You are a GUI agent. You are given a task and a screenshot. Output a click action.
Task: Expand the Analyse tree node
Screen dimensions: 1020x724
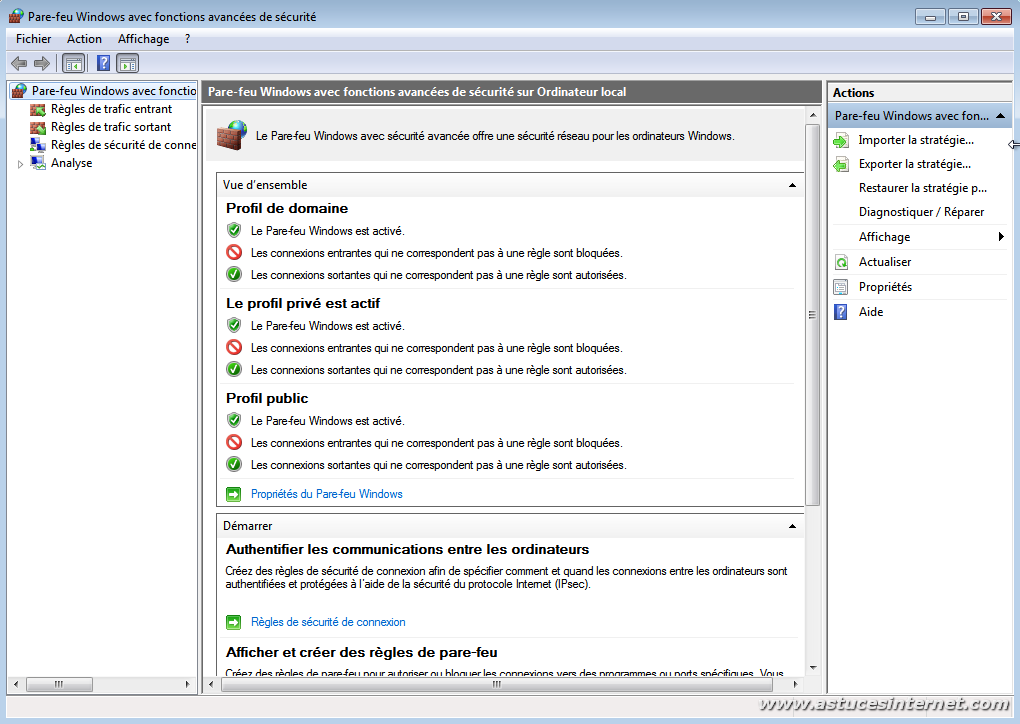[20, 164]
